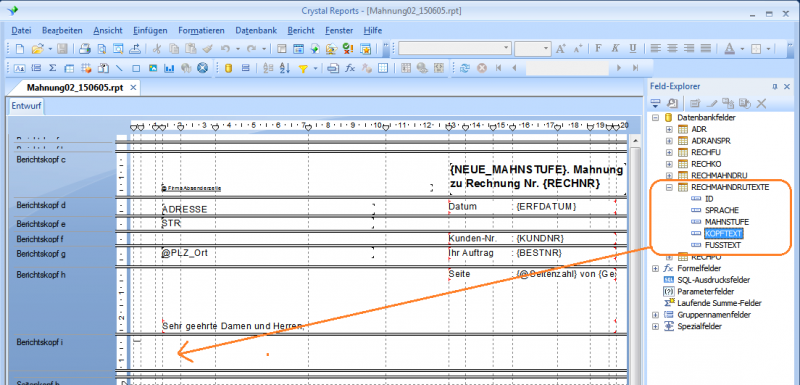Toggle justified text alignment
Image resolution: width=800 pixels, height=385 pixels.
(x=706, y=49)
